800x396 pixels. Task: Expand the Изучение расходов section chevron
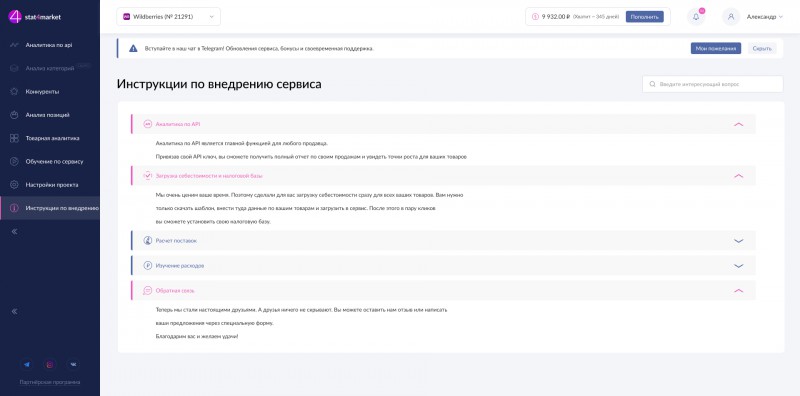tap(738, 265)
